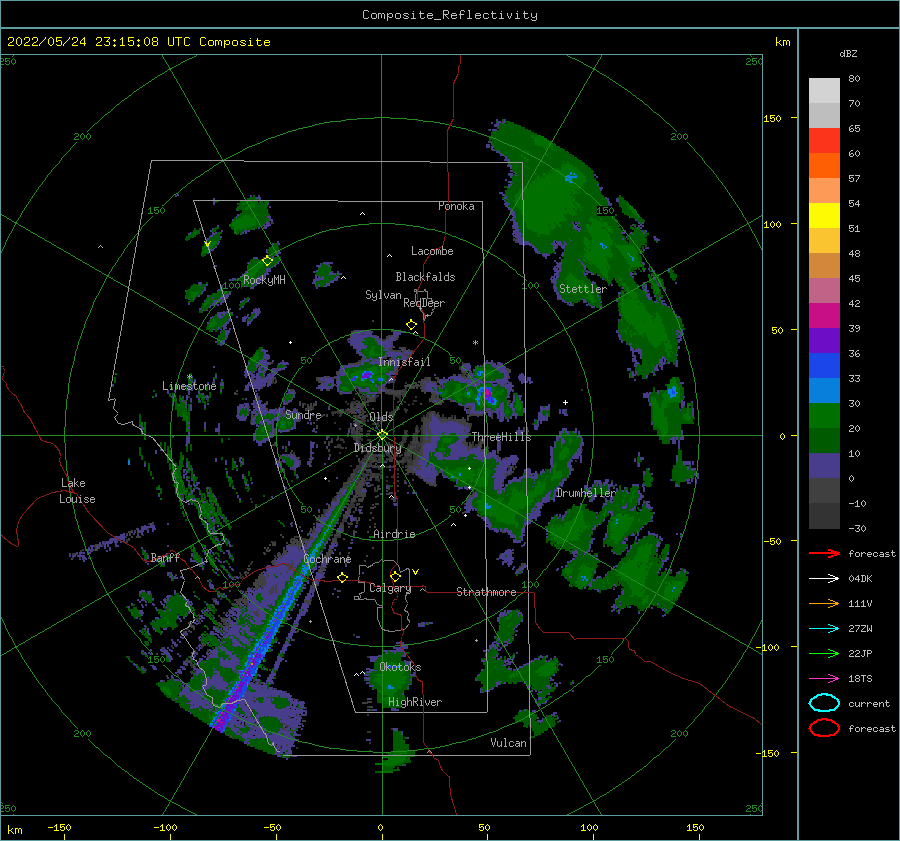
Task: Click the magenta 18TS arrow symbol
Action: [x=824, y=679]
